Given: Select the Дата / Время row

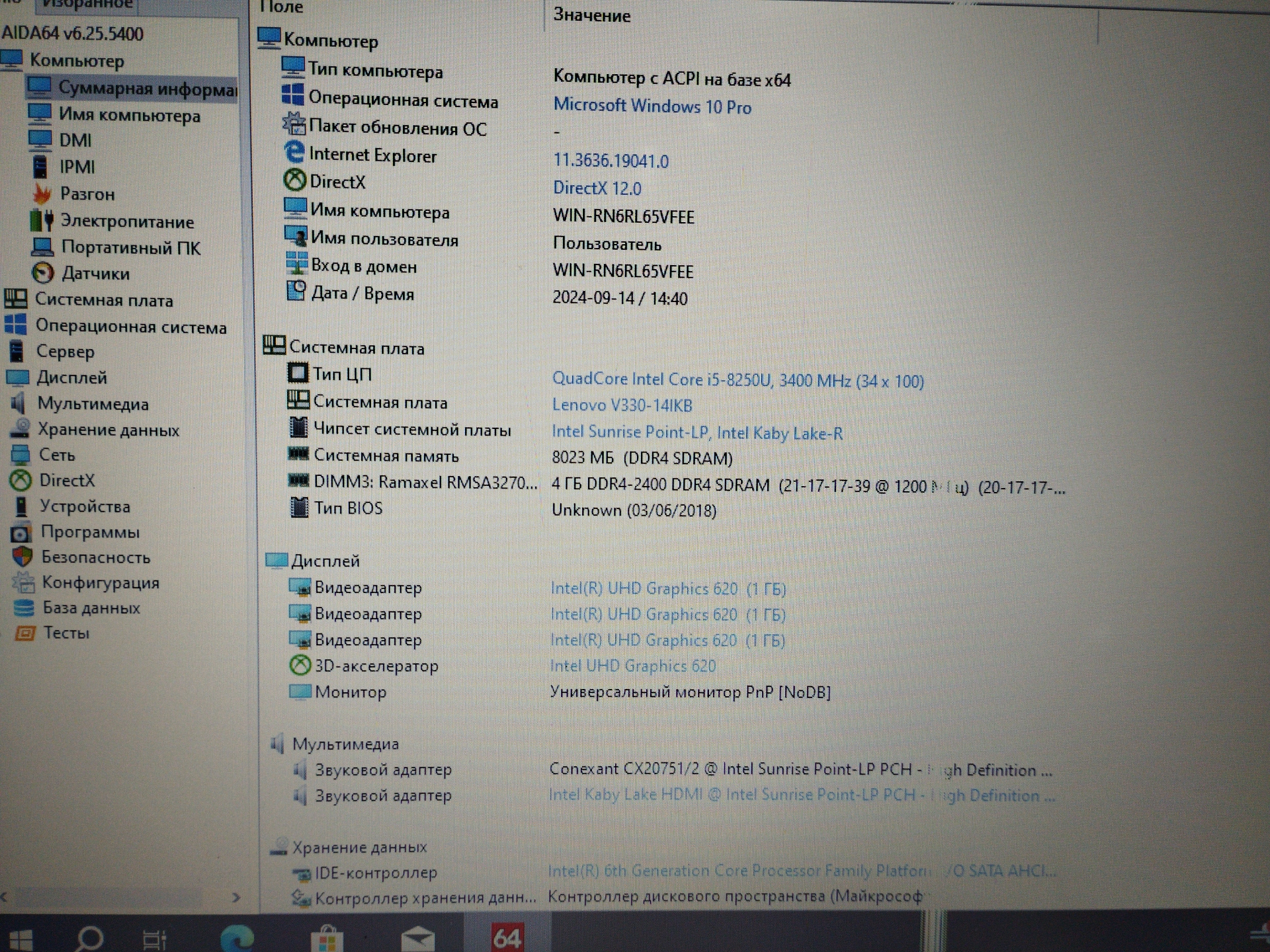Looking at the screenshot, I should (486, 295).
